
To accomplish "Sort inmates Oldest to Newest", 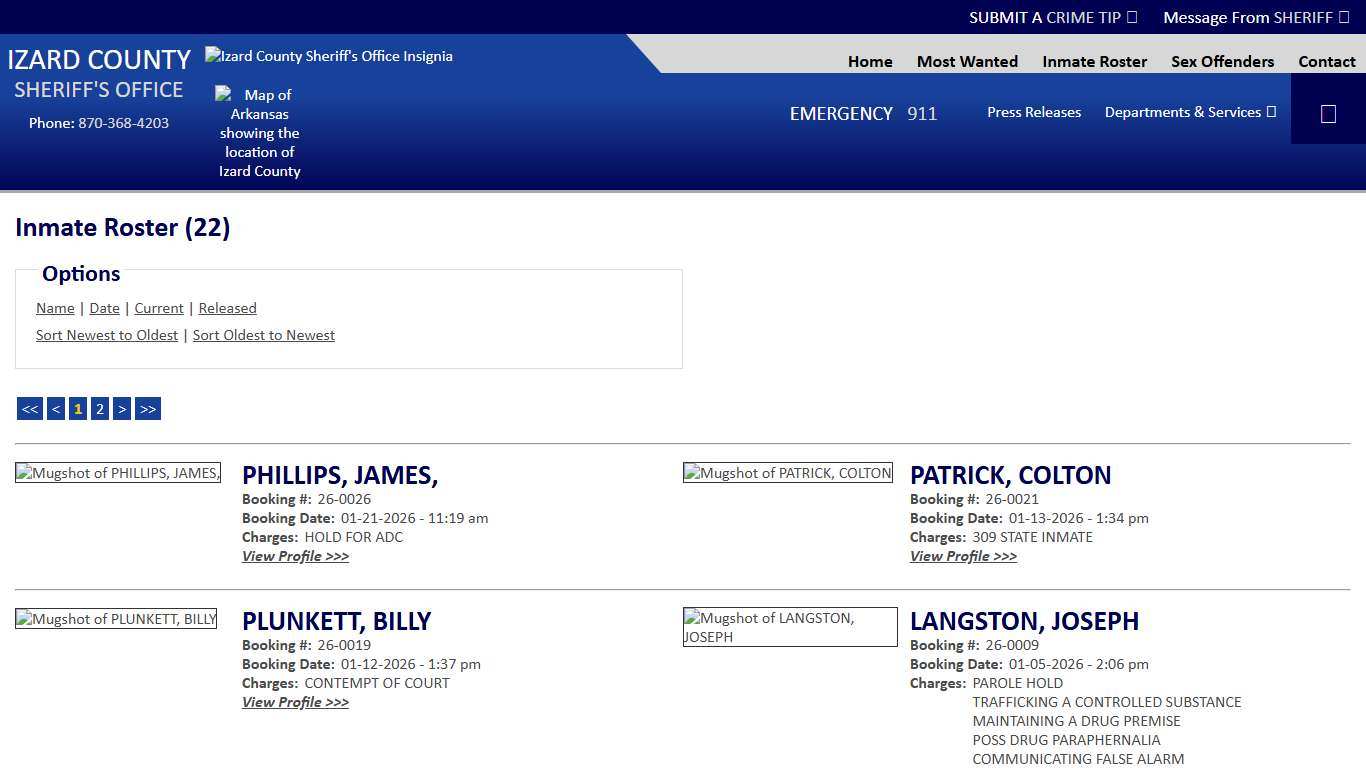I will click(x=263, y=335).
